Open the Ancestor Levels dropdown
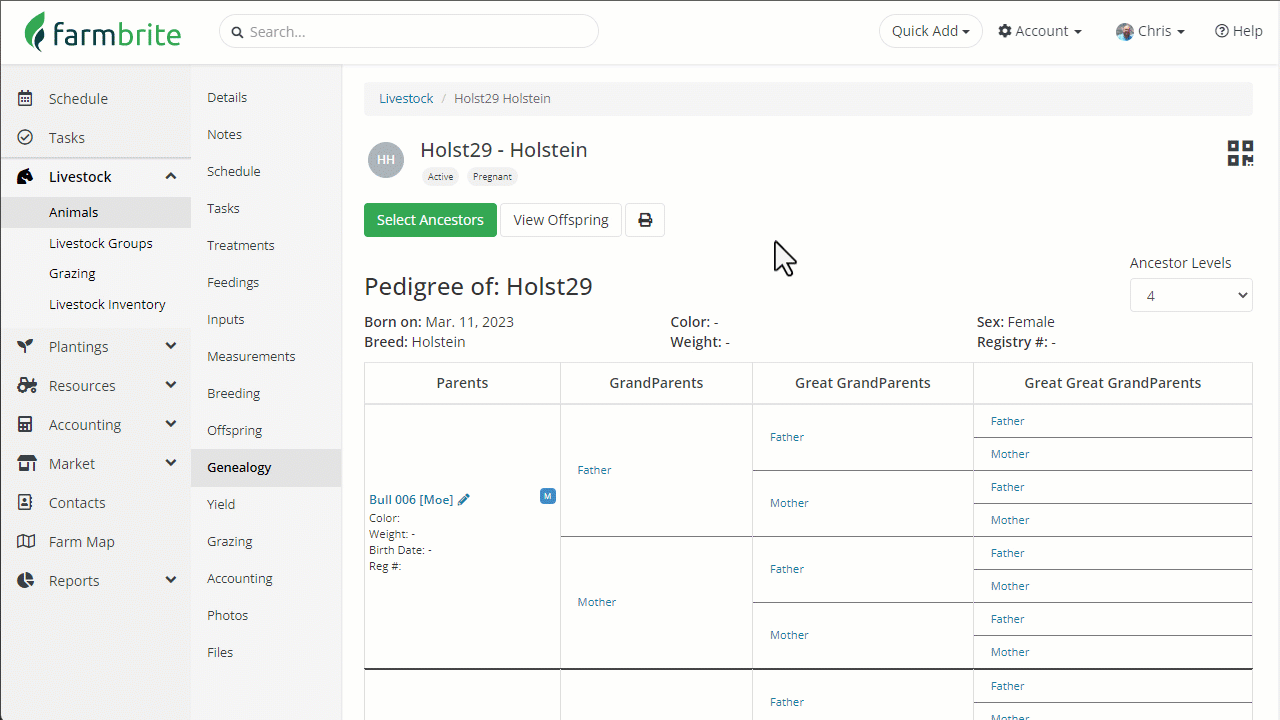The image size is (1280, 720). [x=1190, y=295]
